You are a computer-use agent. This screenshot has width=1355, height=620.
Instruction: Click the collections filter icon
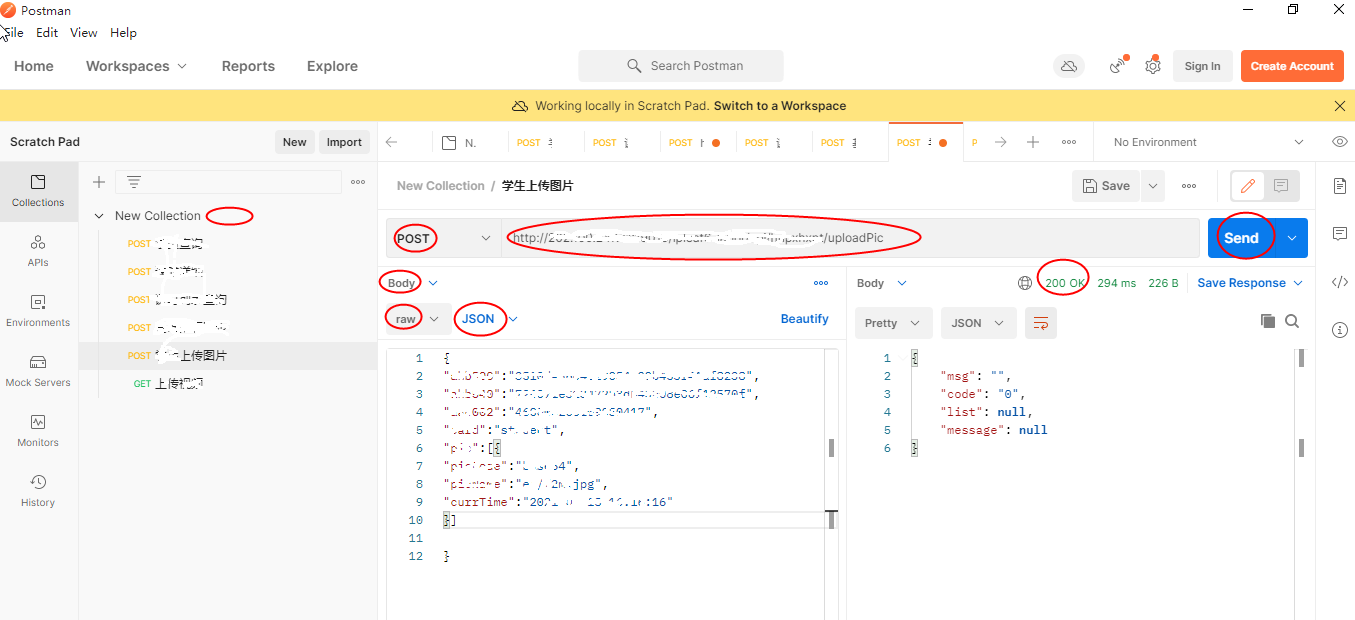tap(133, 182)
